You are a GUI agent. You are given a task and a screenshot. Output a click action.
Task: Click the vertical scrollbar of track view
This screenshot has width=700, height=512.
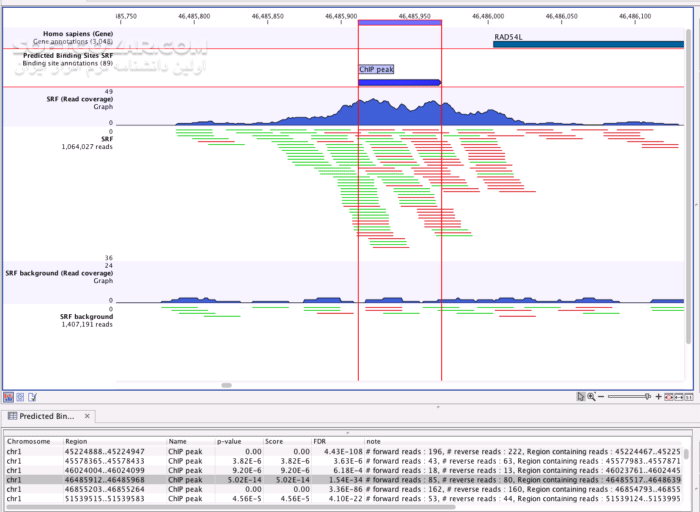pyautogui.click(x=688, y=187)
